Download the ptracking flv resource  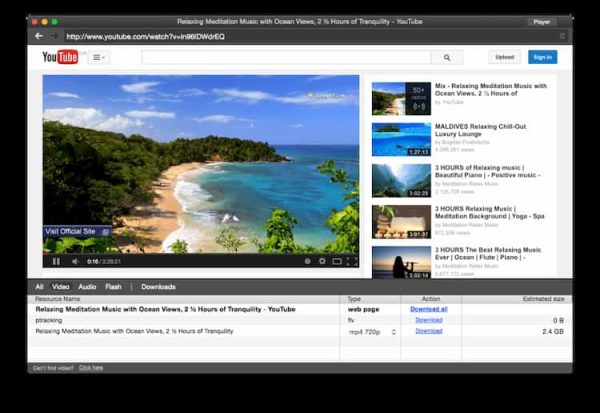tap(429, 320)
